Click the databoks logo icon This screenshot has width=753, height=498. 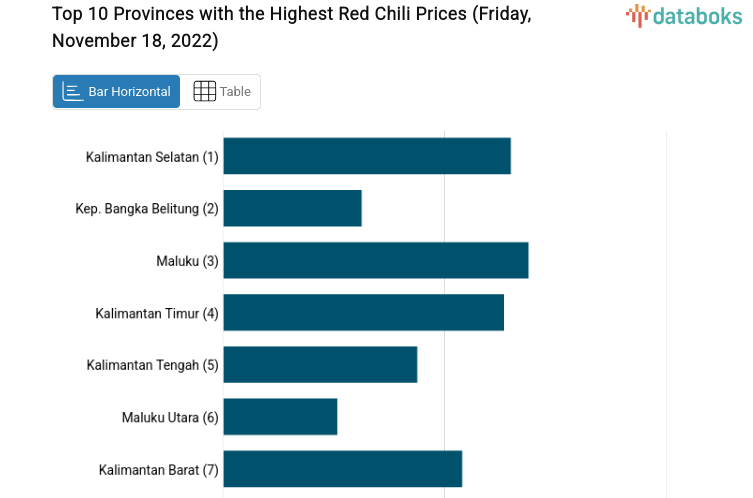pos(638,15)
